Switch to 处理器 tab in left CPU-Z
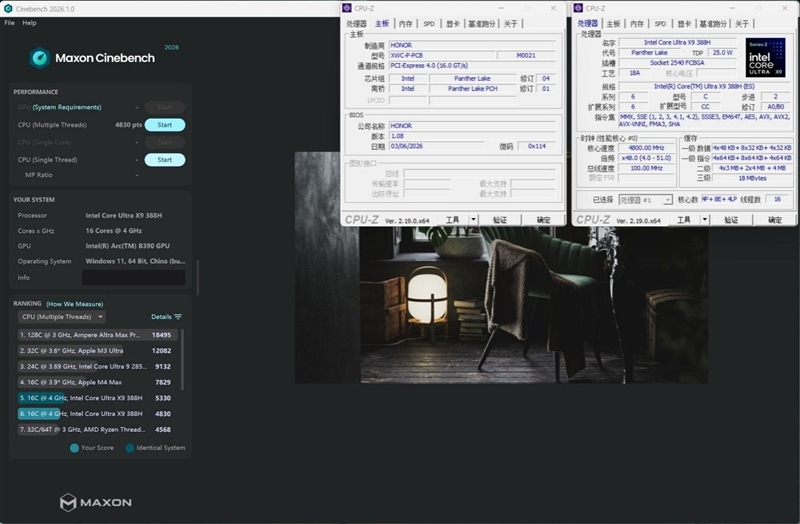 tap(356, 24)
